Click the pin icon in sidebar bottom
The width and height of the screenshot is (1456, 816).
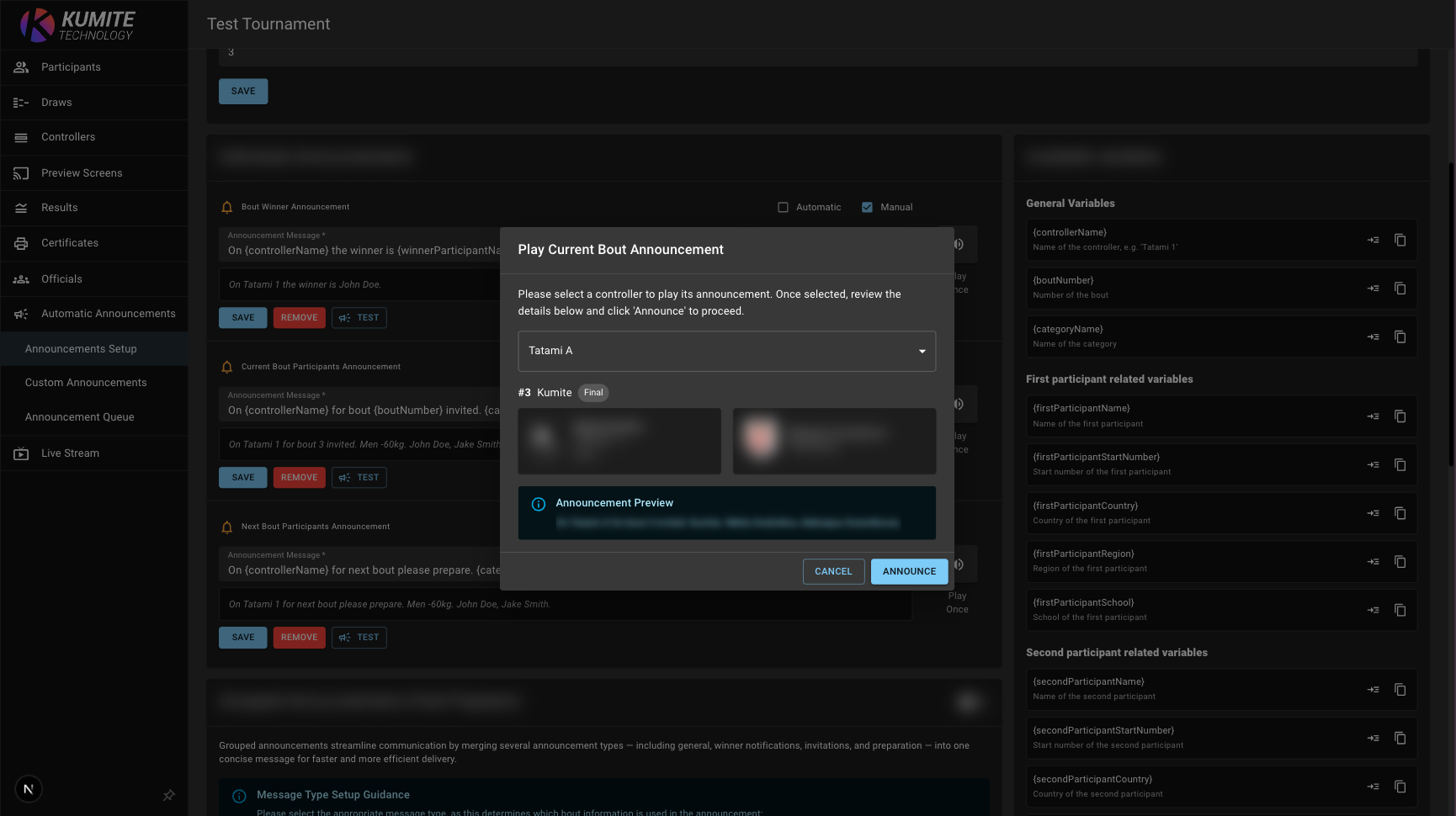click(168, 795)
